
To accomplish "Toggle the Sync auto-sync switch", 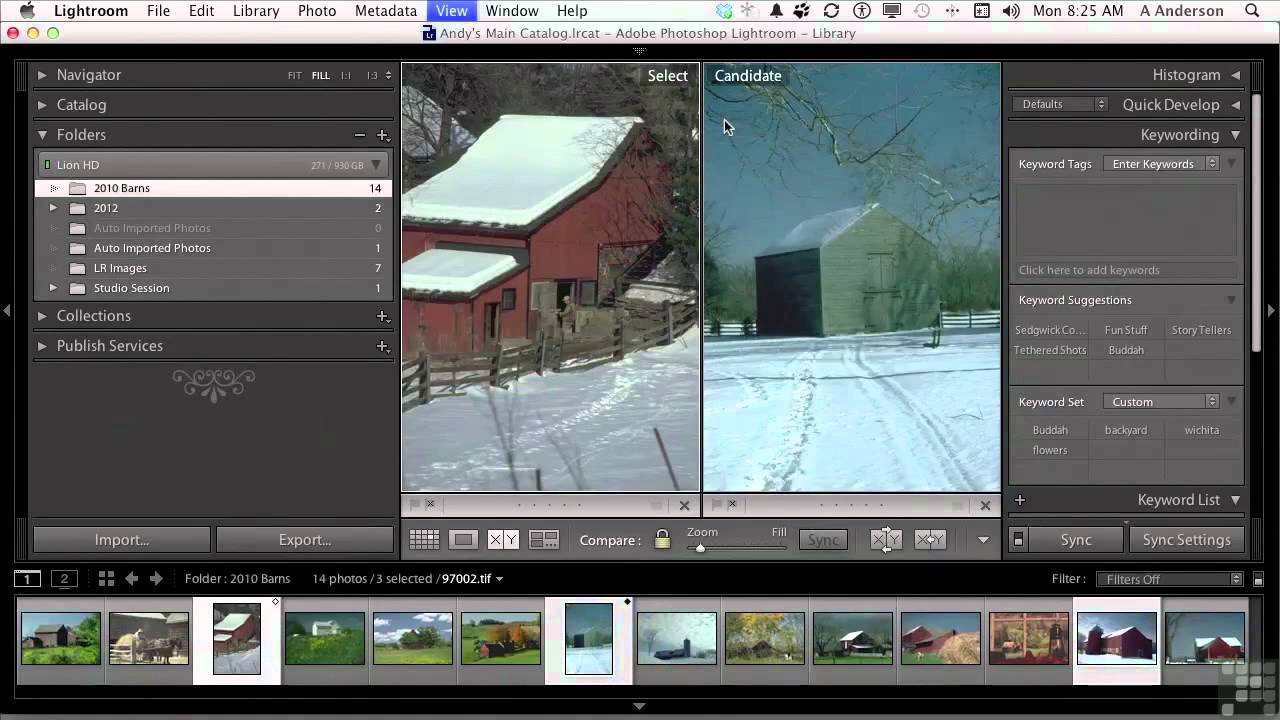I will click(1018, 540).
